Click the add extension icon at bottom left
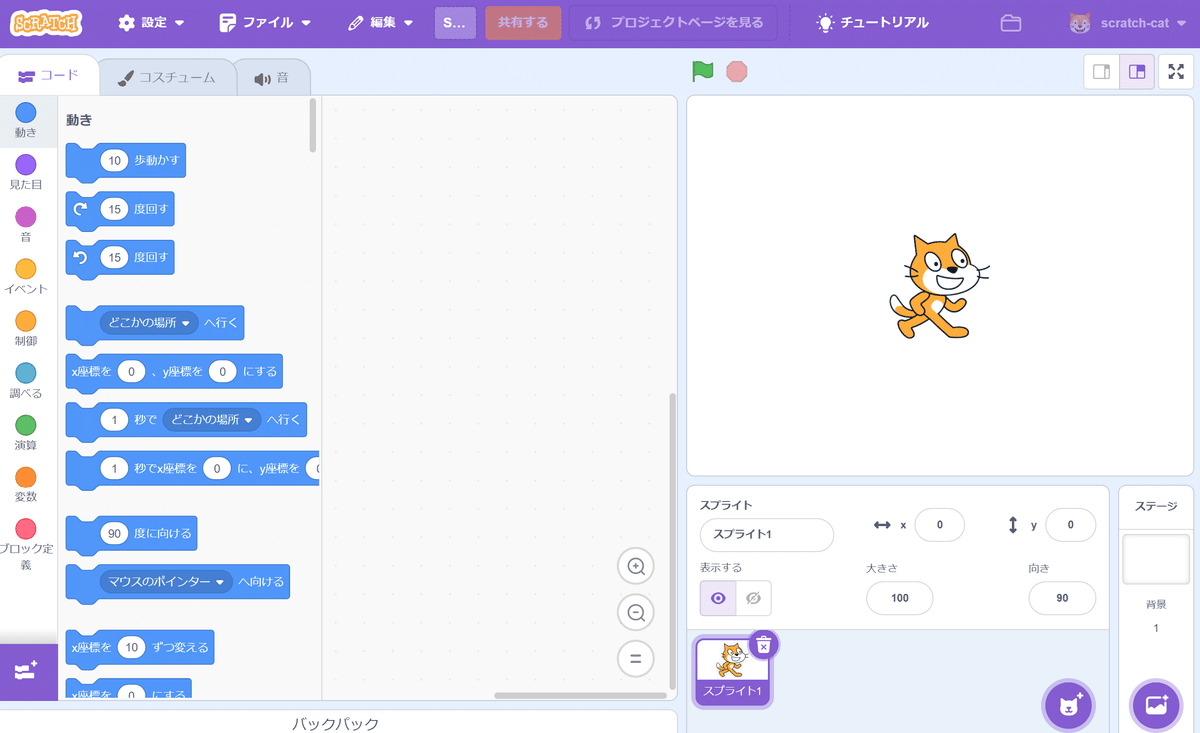The image size is (1200, 733). tap(26, 673)
